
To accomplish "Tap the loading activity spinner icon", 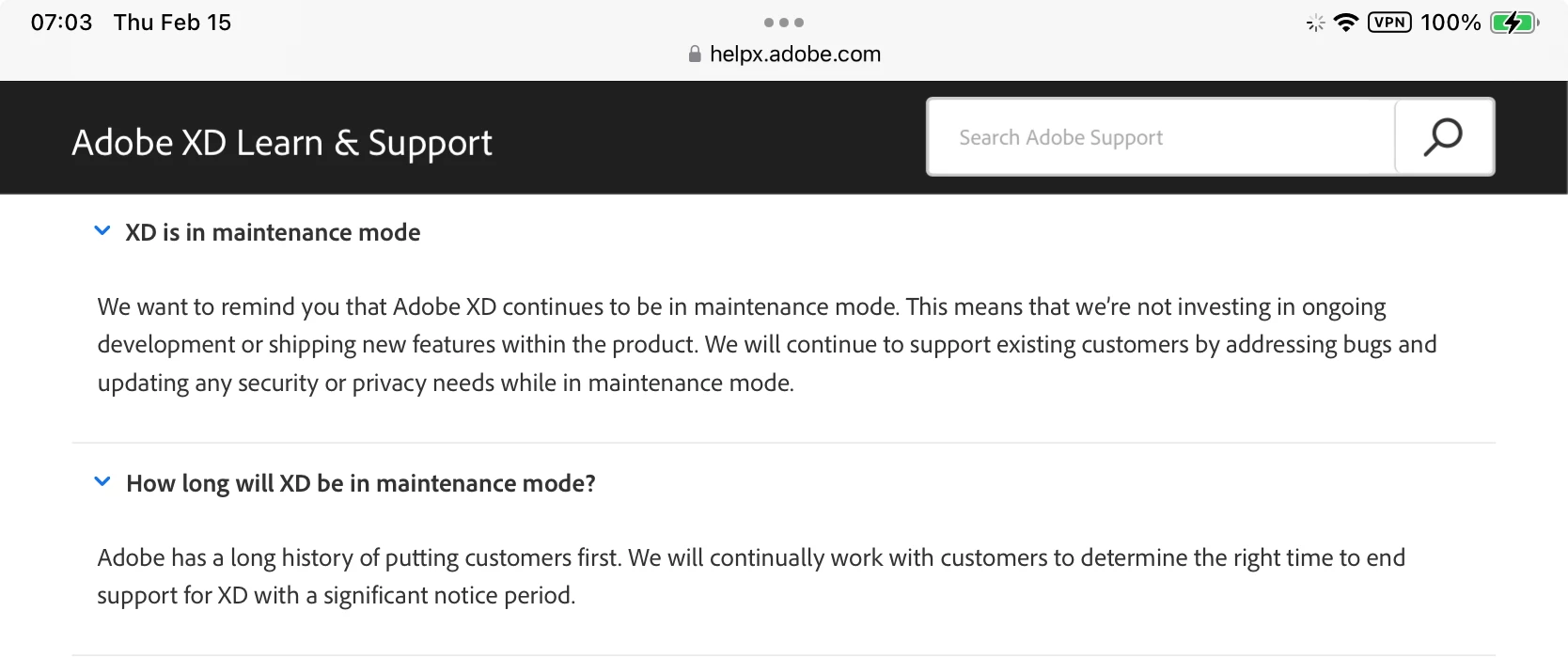I will (x=1315, y=23).
